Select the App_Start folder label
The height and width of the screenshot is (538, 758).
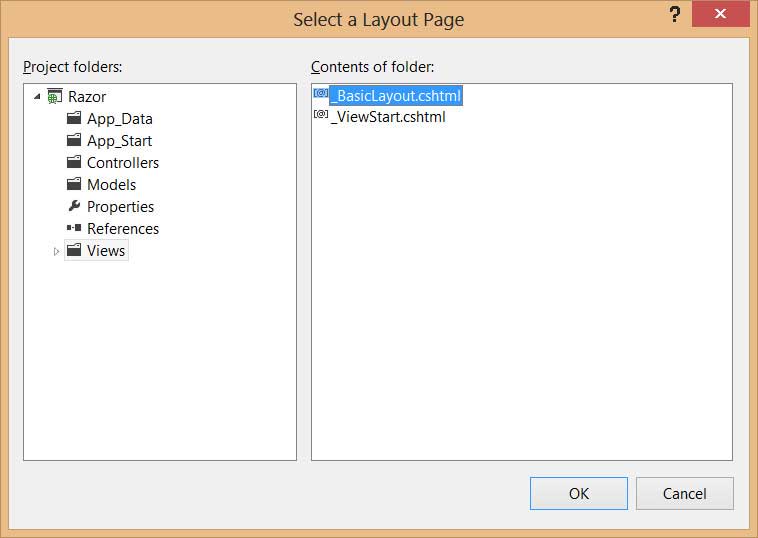coord(119,141)
